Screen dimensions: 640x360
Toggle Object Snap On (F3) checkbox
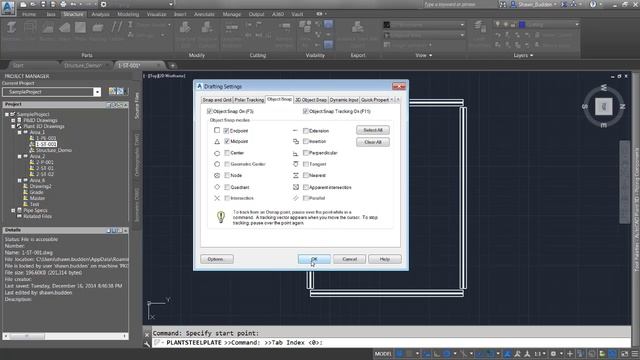209,111
